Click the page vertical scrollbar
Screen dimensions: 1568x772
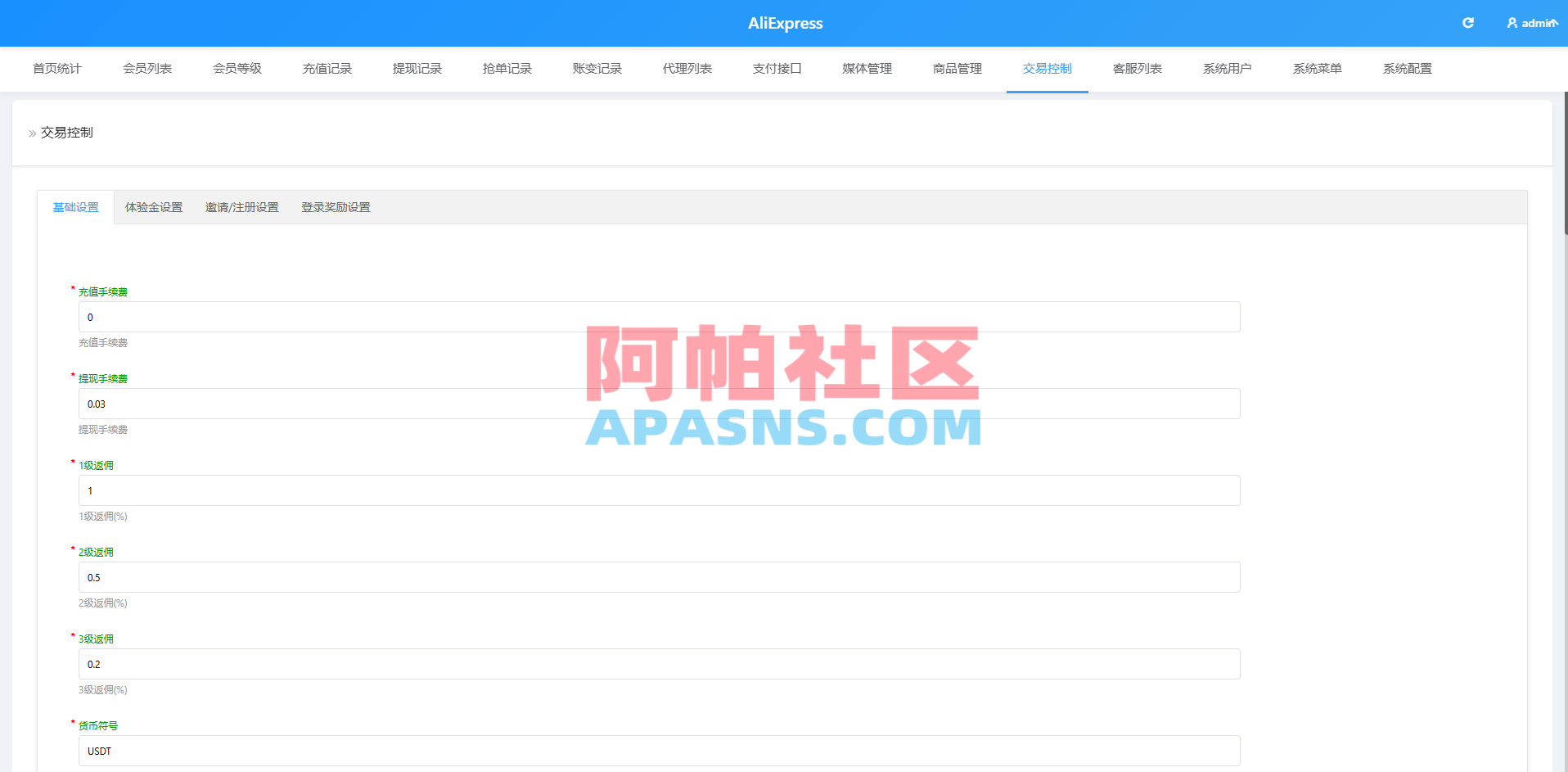1565,164
